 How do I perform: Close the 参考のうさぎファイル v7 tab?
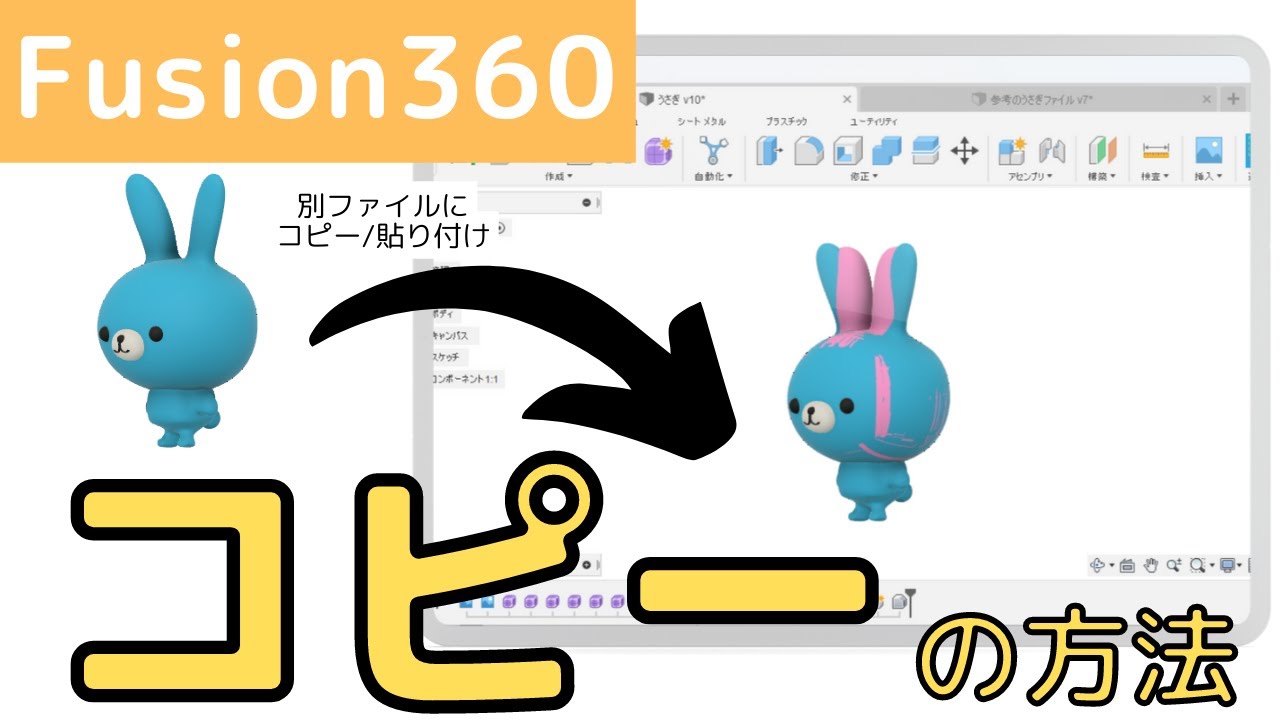[1206, 99]
